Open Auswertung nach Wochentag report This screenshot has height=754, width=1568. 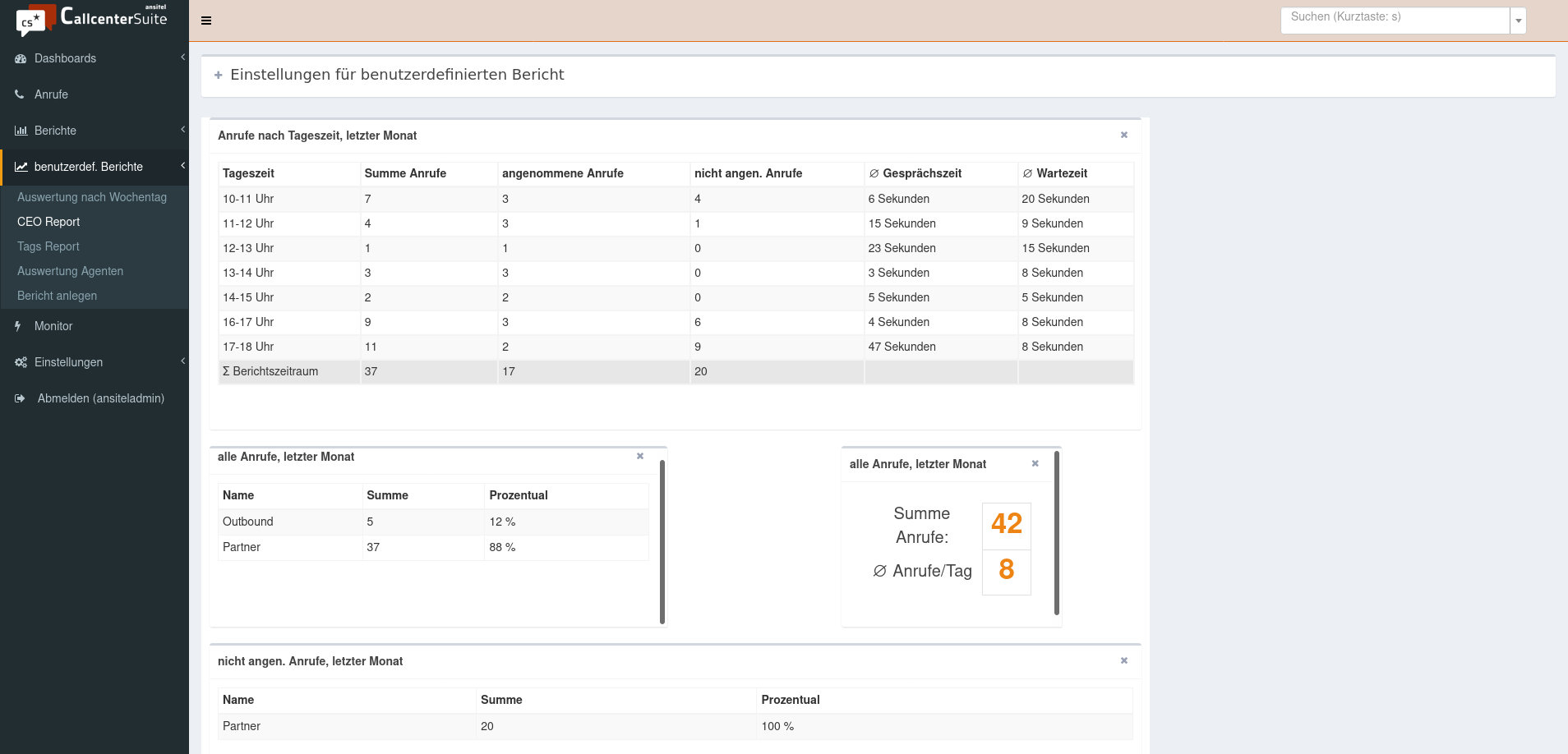tap(92, 197)
